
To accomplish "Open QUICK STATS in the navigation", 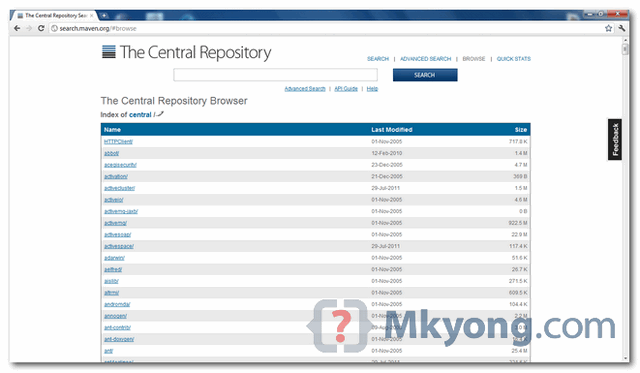I will pyautogui.click(x=513, y=59).
